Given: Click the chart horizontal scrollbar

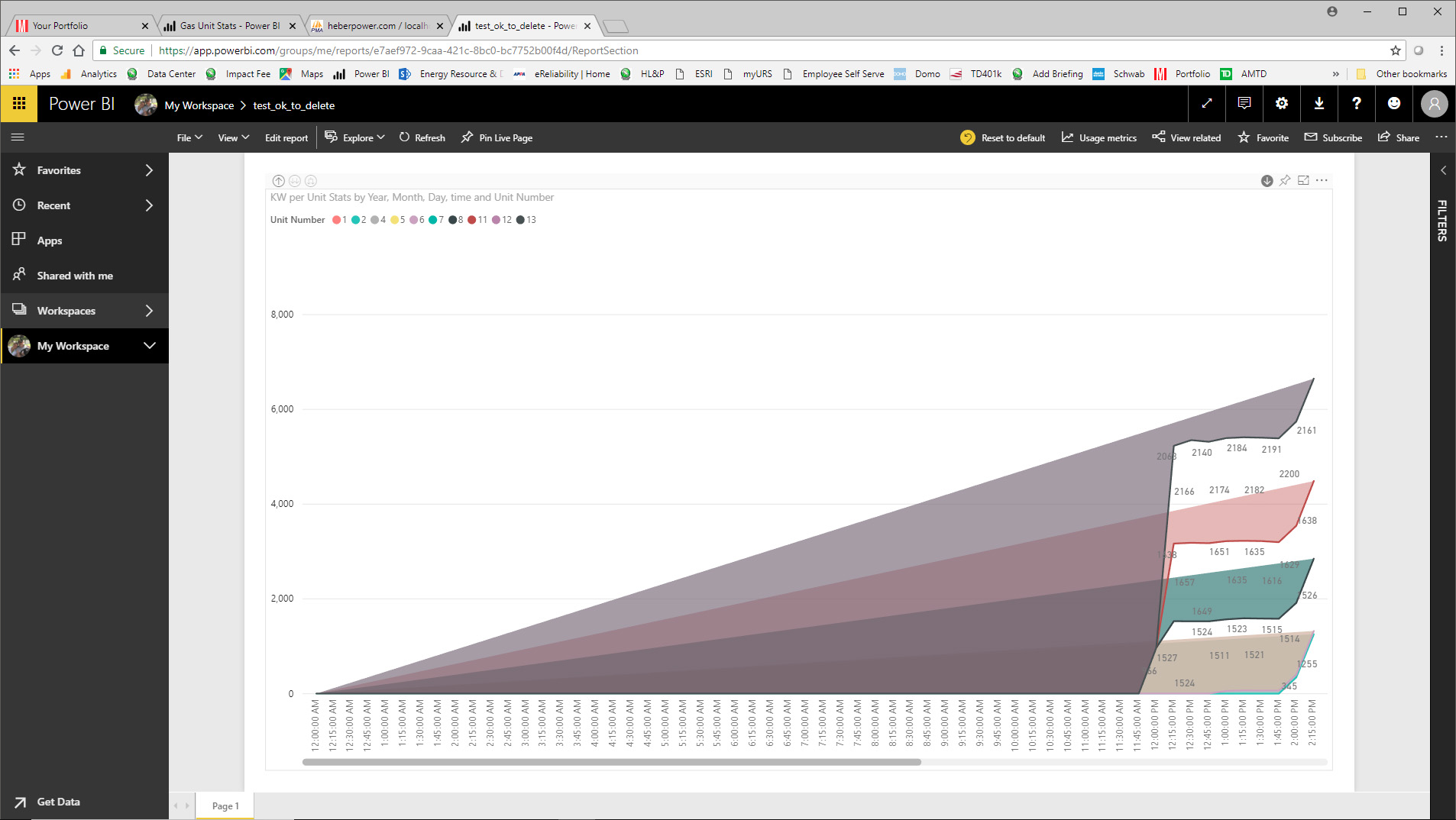Looking at the screenshot, I should [611, 762].
